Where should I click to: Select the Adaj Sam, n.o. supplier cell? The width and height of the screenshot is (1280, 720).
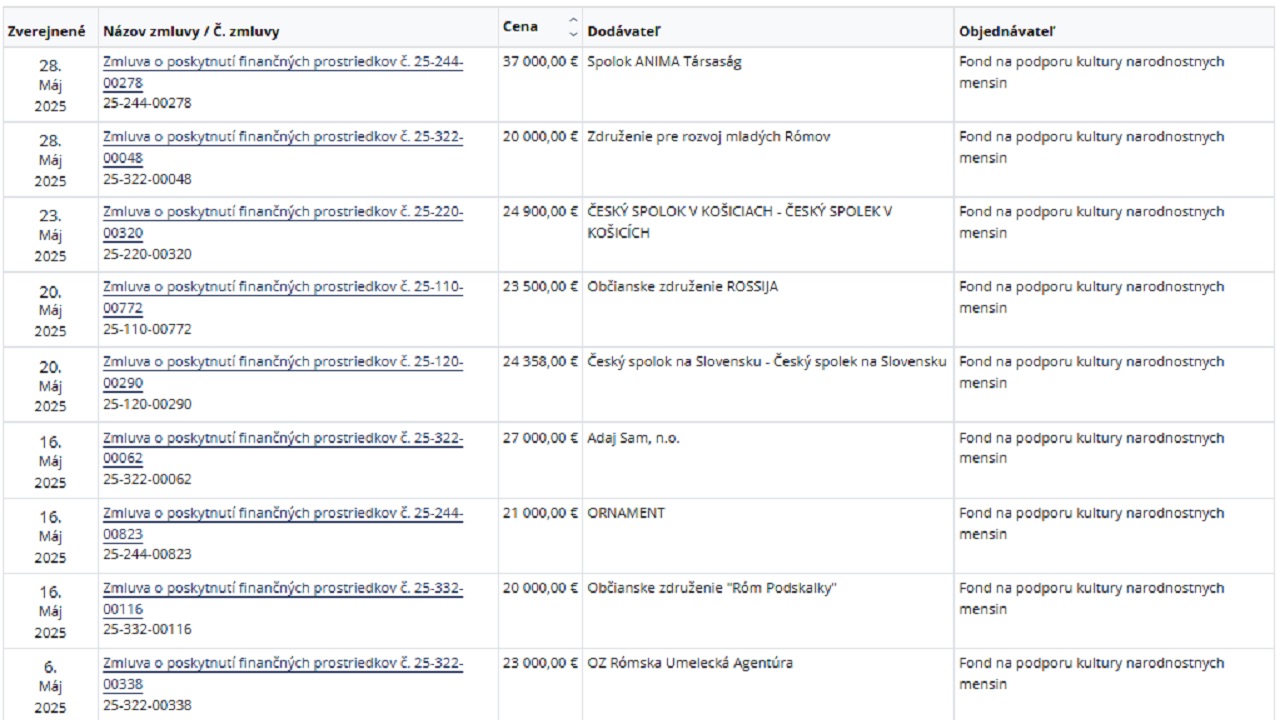coord(633,438)
